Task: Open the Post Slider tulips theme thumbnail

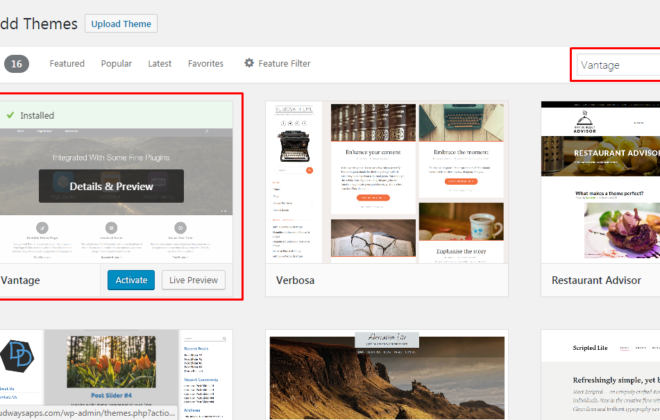Action: tap(116, 375)
